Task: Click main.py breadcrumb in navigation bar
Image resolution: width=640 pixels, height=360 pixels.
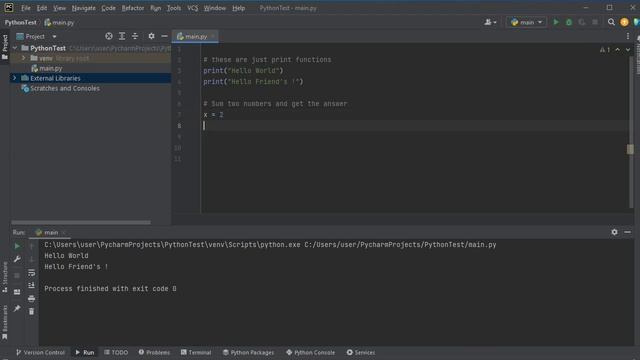Action: (59, 22)
